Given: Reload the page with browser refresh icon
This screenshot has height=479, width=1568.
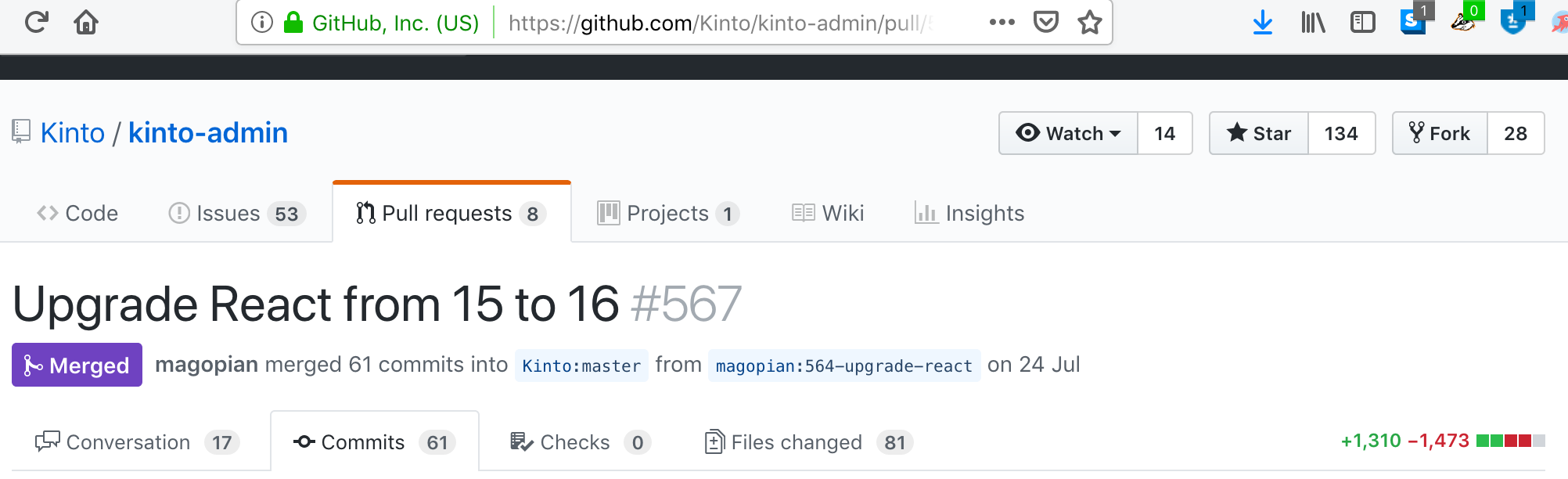Looking at the screenshot, I should click(36, 22).
